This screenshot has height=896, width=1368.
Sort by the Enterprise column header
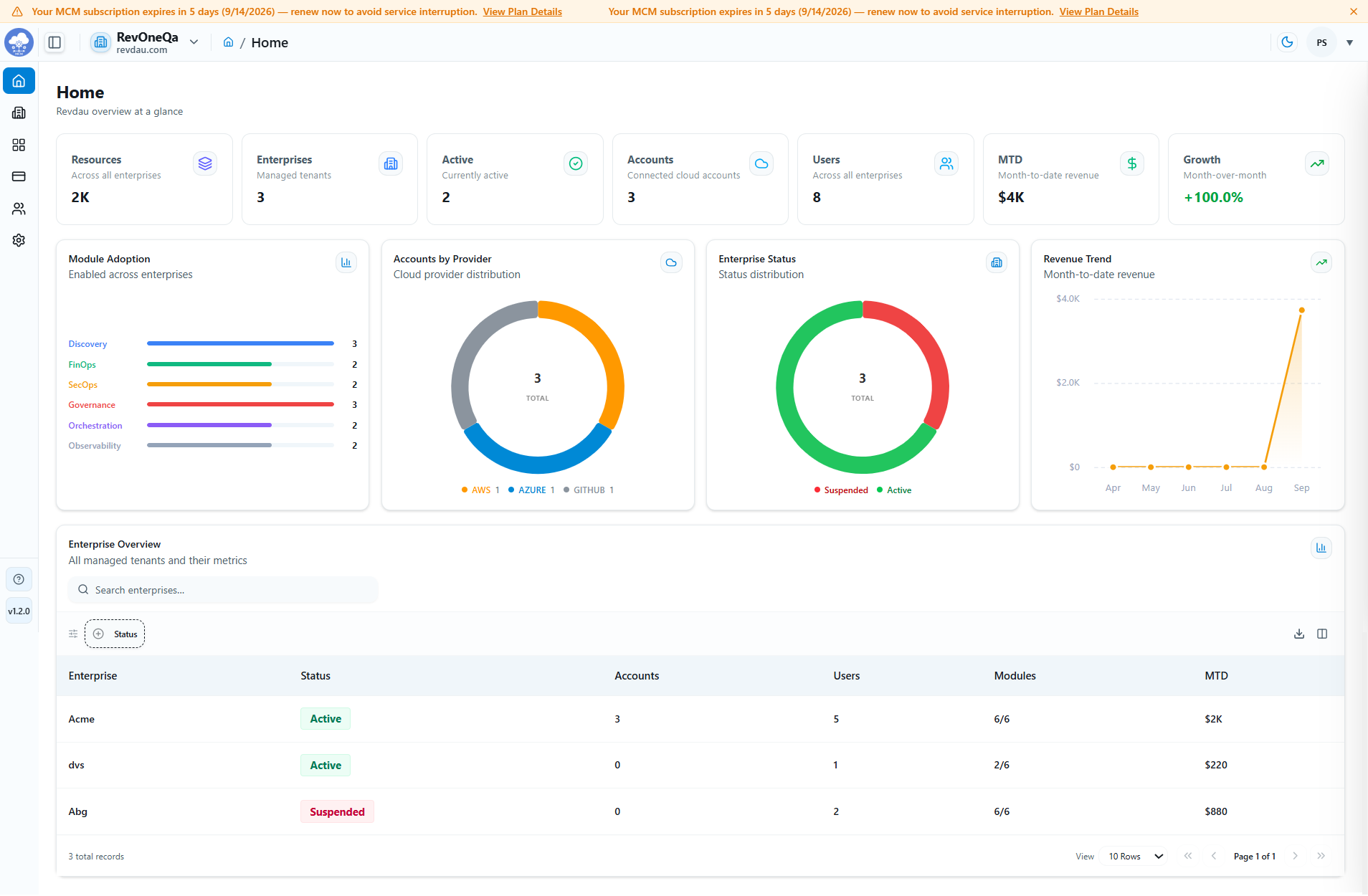92,676
